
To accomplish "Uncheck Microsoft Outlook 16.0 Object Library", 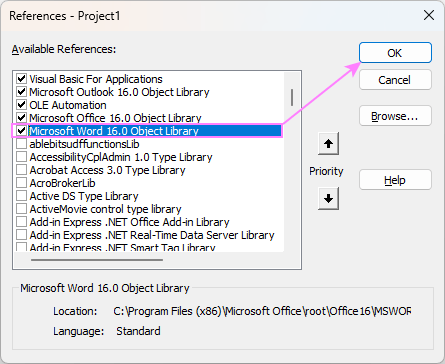I will 21,92.
